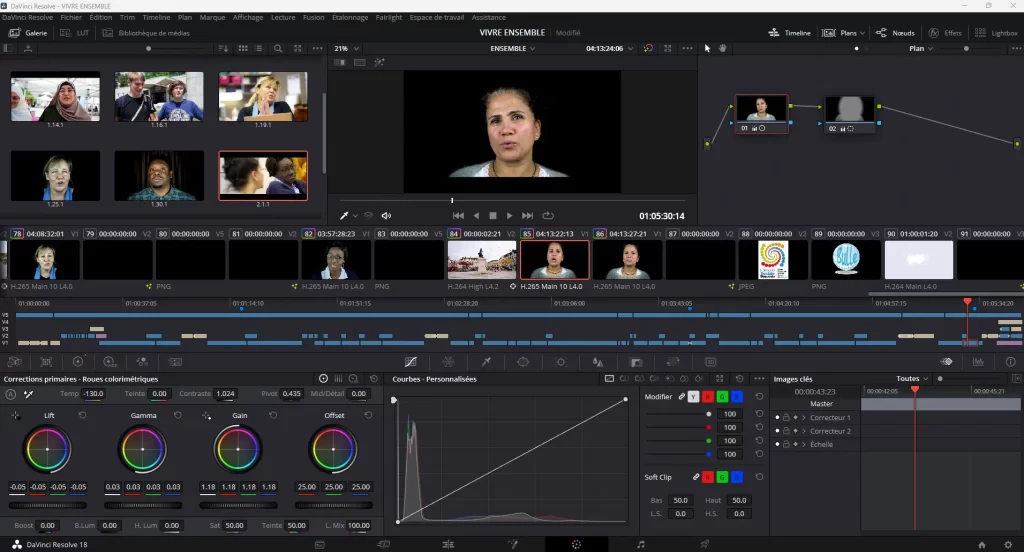
Task: Select the hand pan tool in node editor
Action: (722, 48)
